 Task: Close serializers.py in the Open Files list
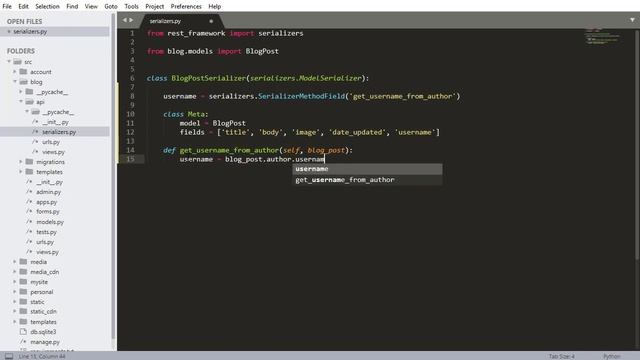[9, 31]
